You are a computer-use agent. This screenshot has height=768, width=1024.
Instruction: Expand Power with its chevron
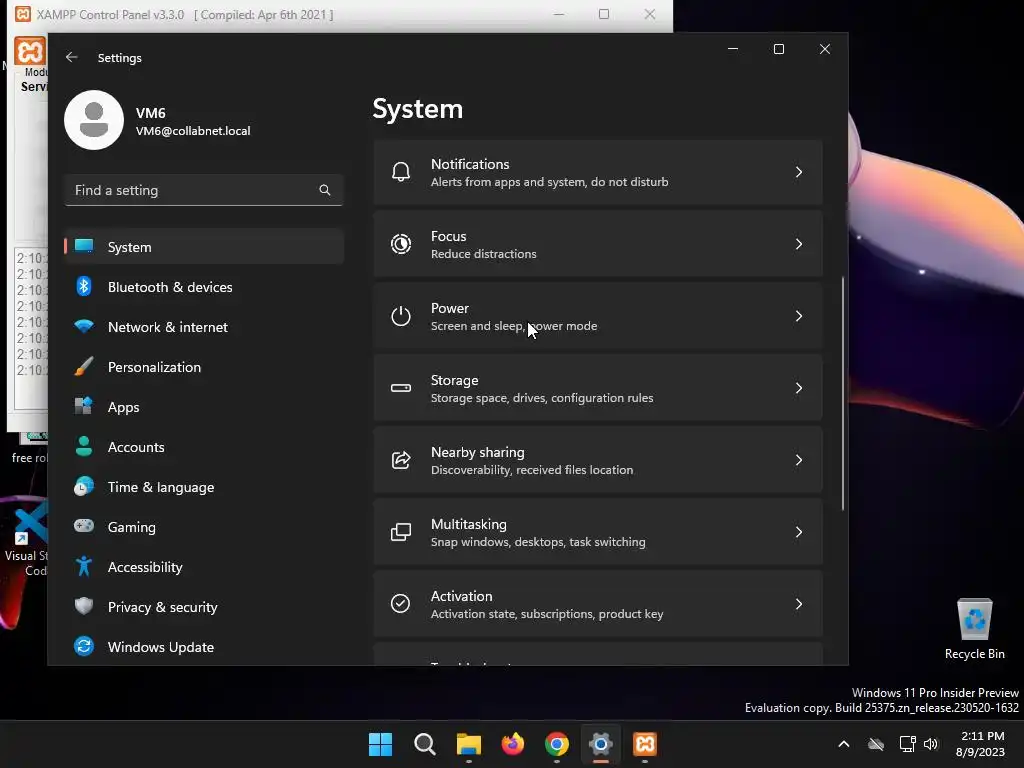(x=799, y=316)
